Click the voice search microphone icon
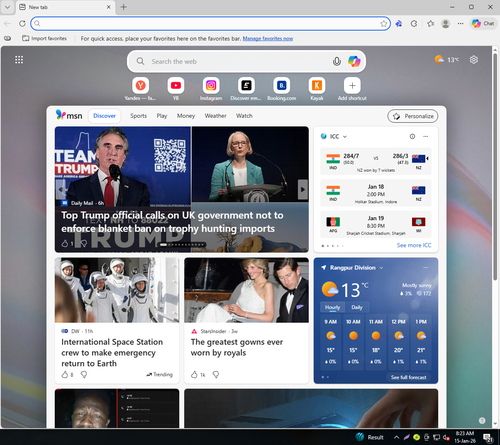 [x=337, y=61]
